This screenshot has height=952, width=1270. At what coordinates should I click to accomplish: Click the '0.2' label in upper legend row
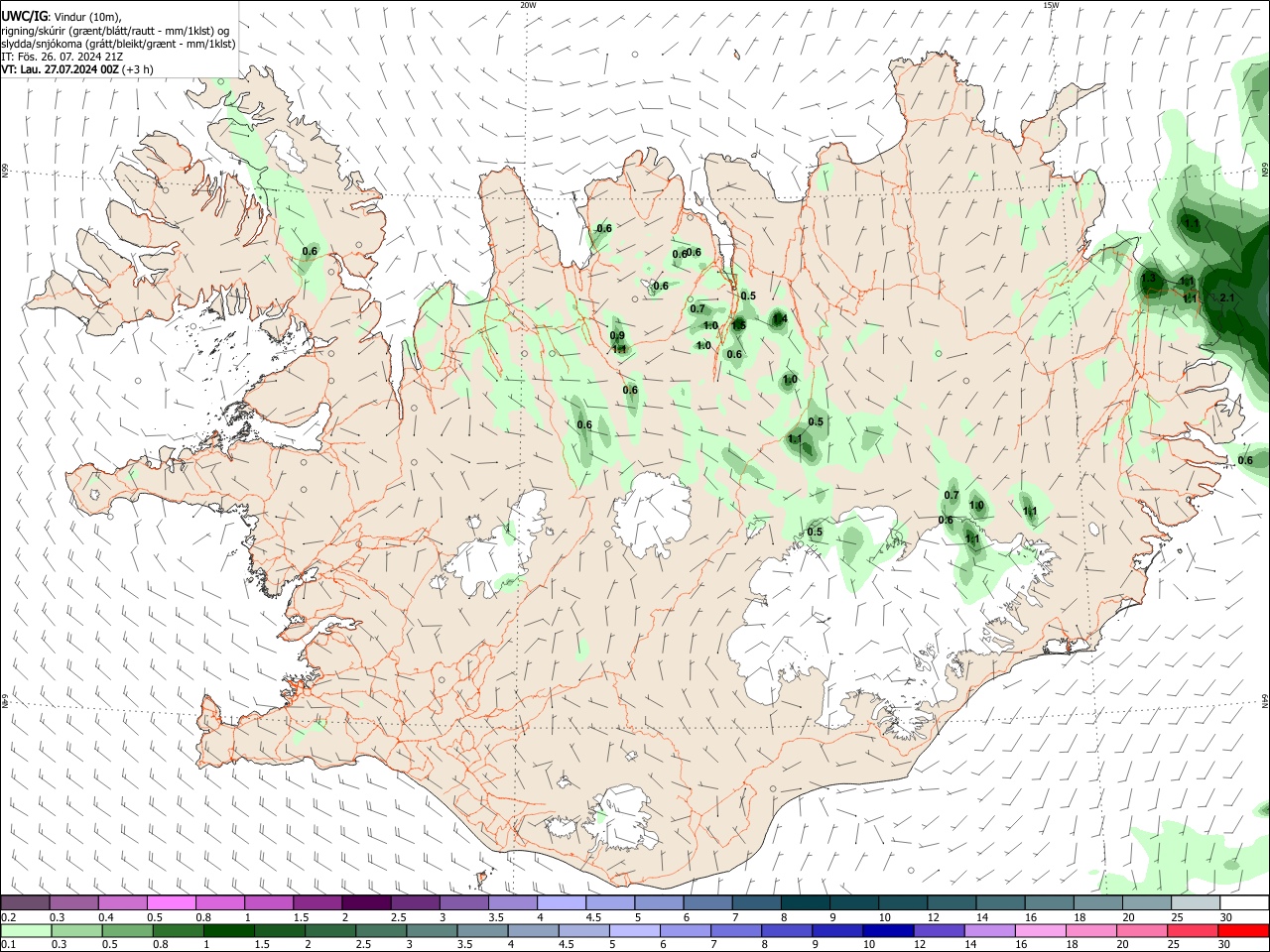pos(8,917)
